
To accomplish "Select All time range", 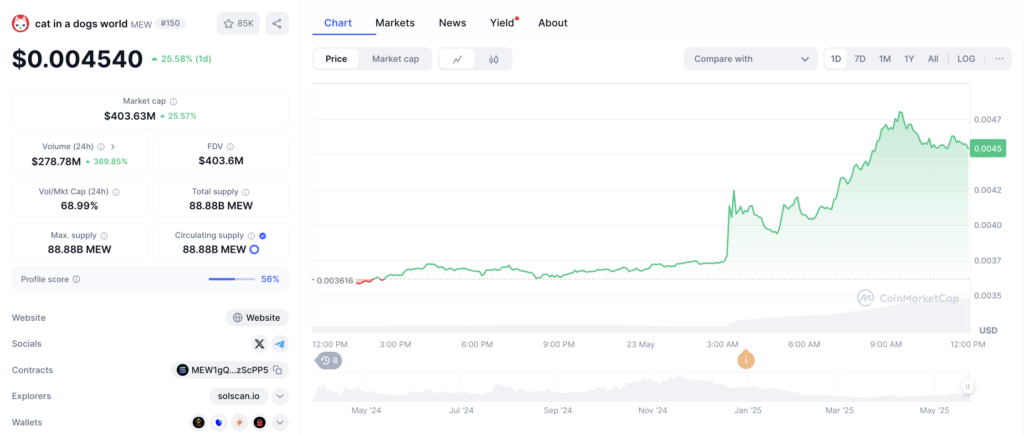I will (933, 59).
